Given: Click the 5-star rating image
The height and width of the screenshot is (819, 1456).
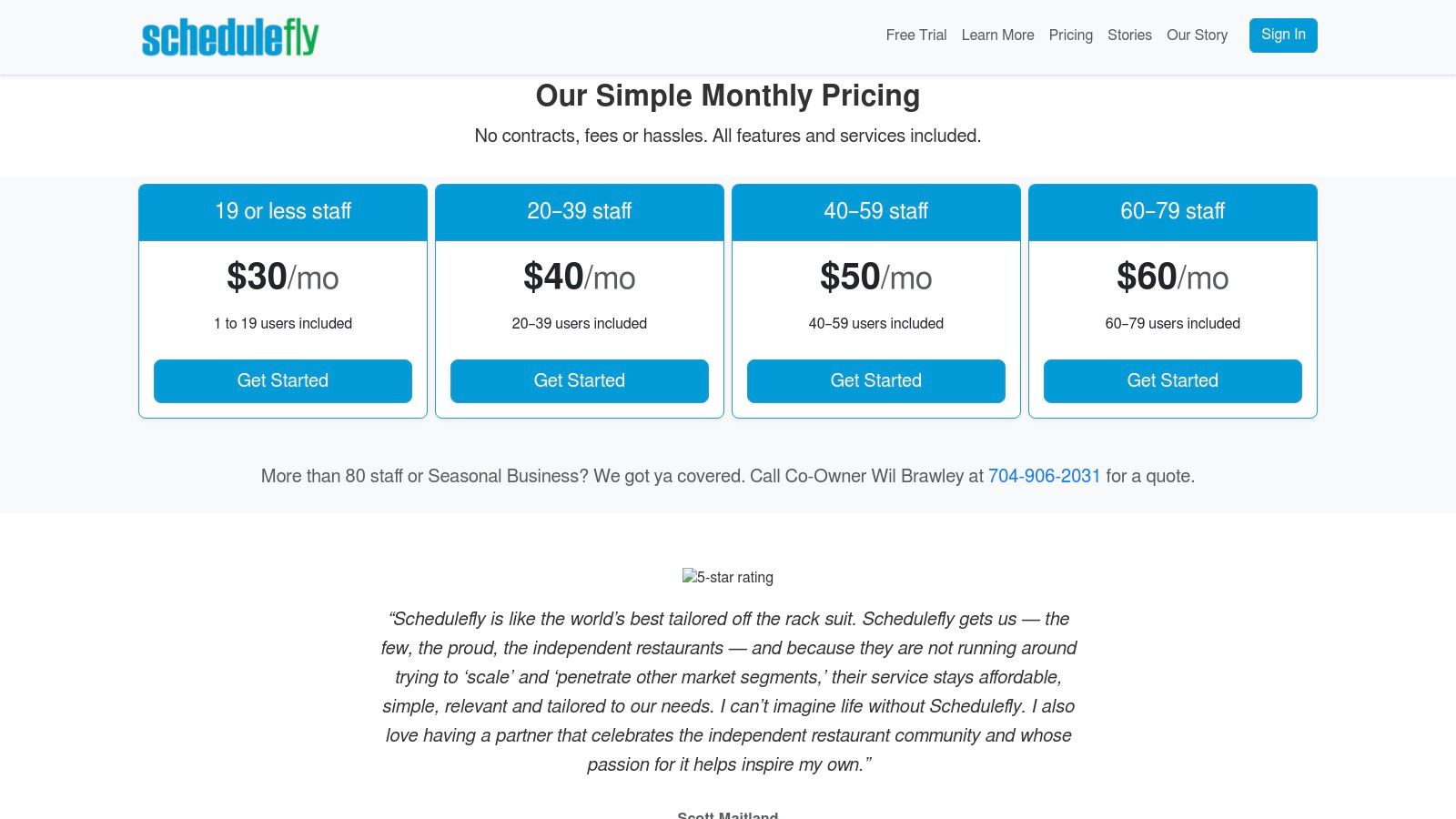Looking at the screenshot, I should click(728, 577).
